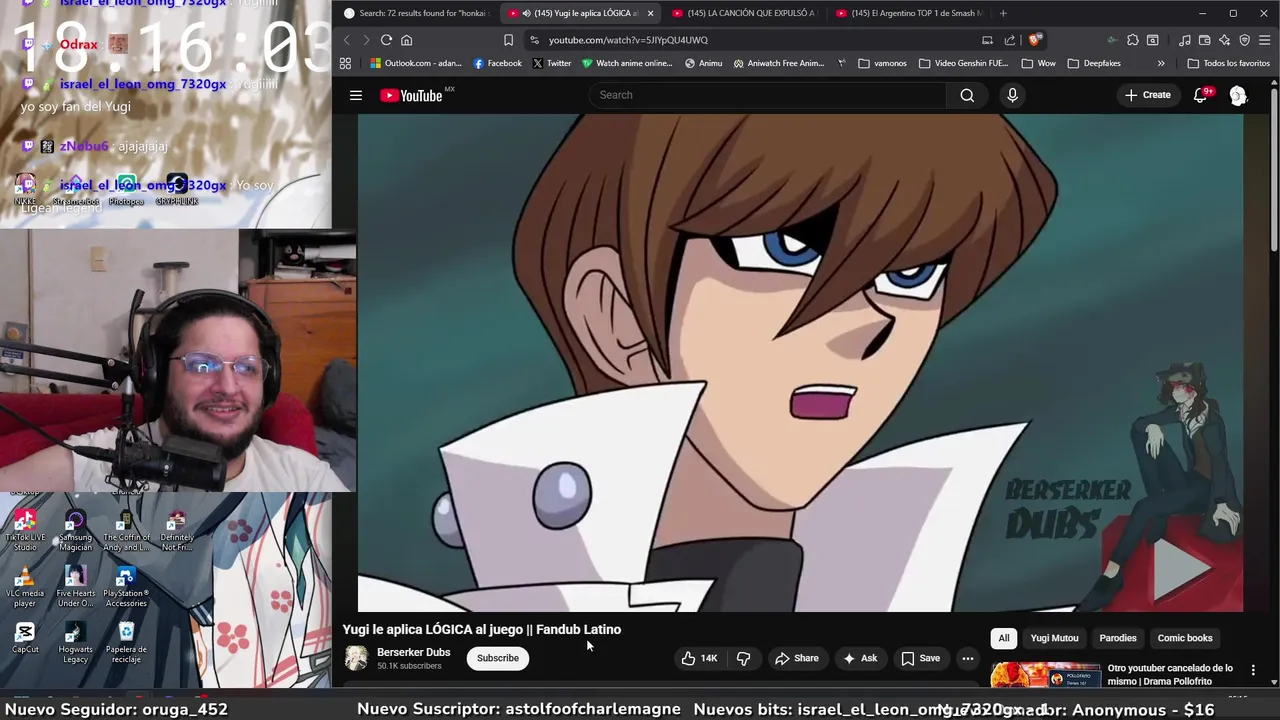Screen dimensions: 1280x720
Task: Select the Yugi Mutou filter chip
Action: (1054, 638)
